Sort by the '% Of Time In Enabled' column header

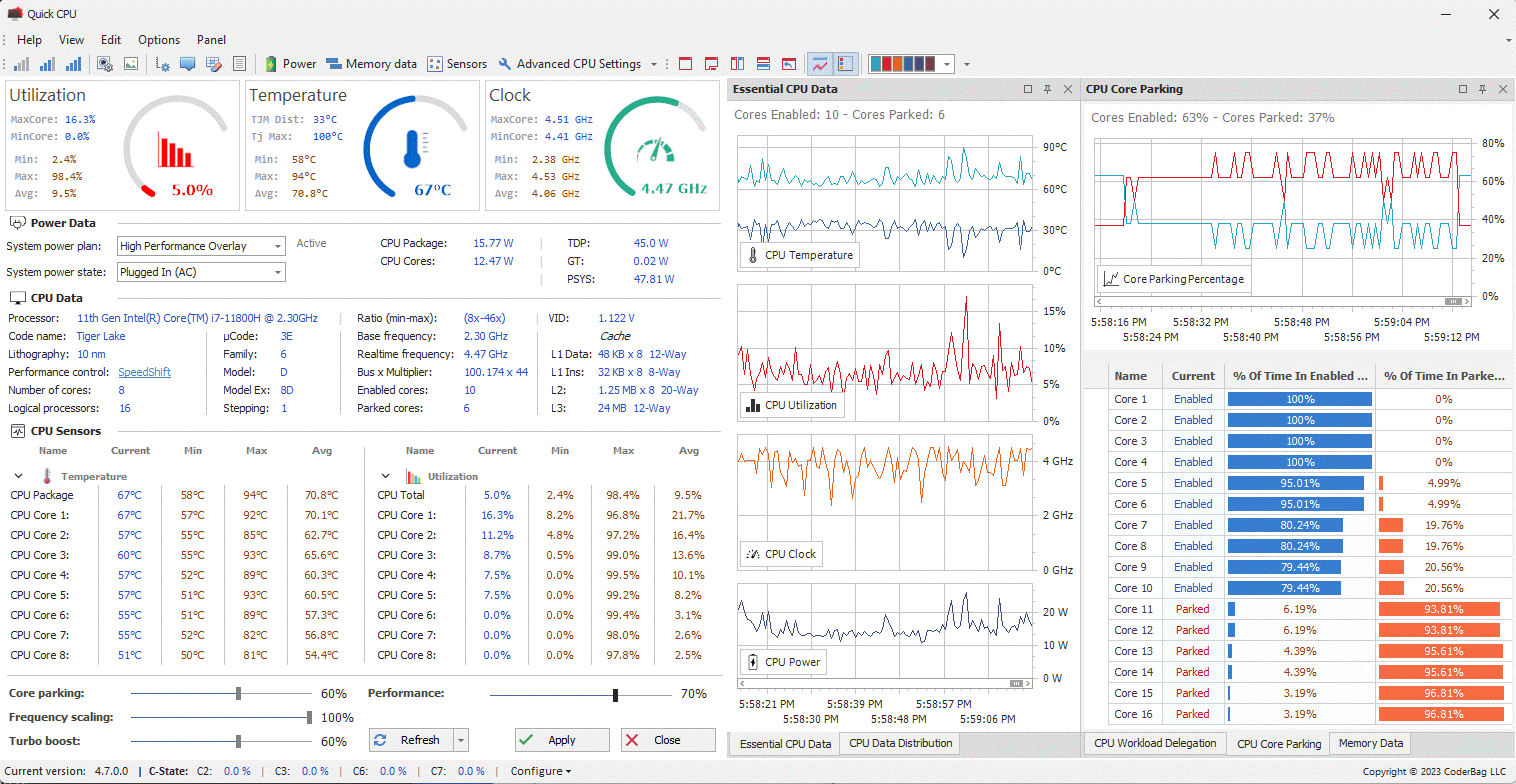click(x=1299, y=376)
